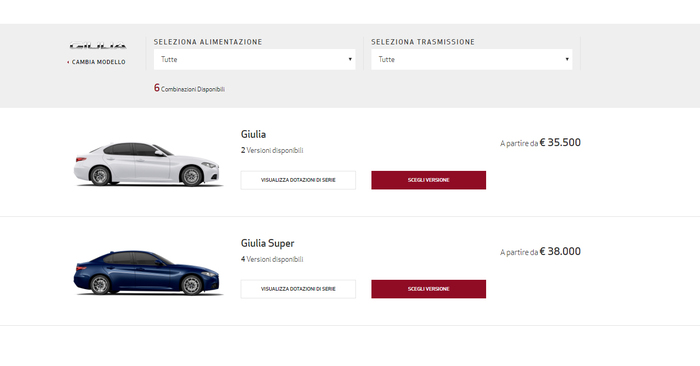
Task: Open the Seleziona Trasmissione dropdown
Action: coord(472,59)
